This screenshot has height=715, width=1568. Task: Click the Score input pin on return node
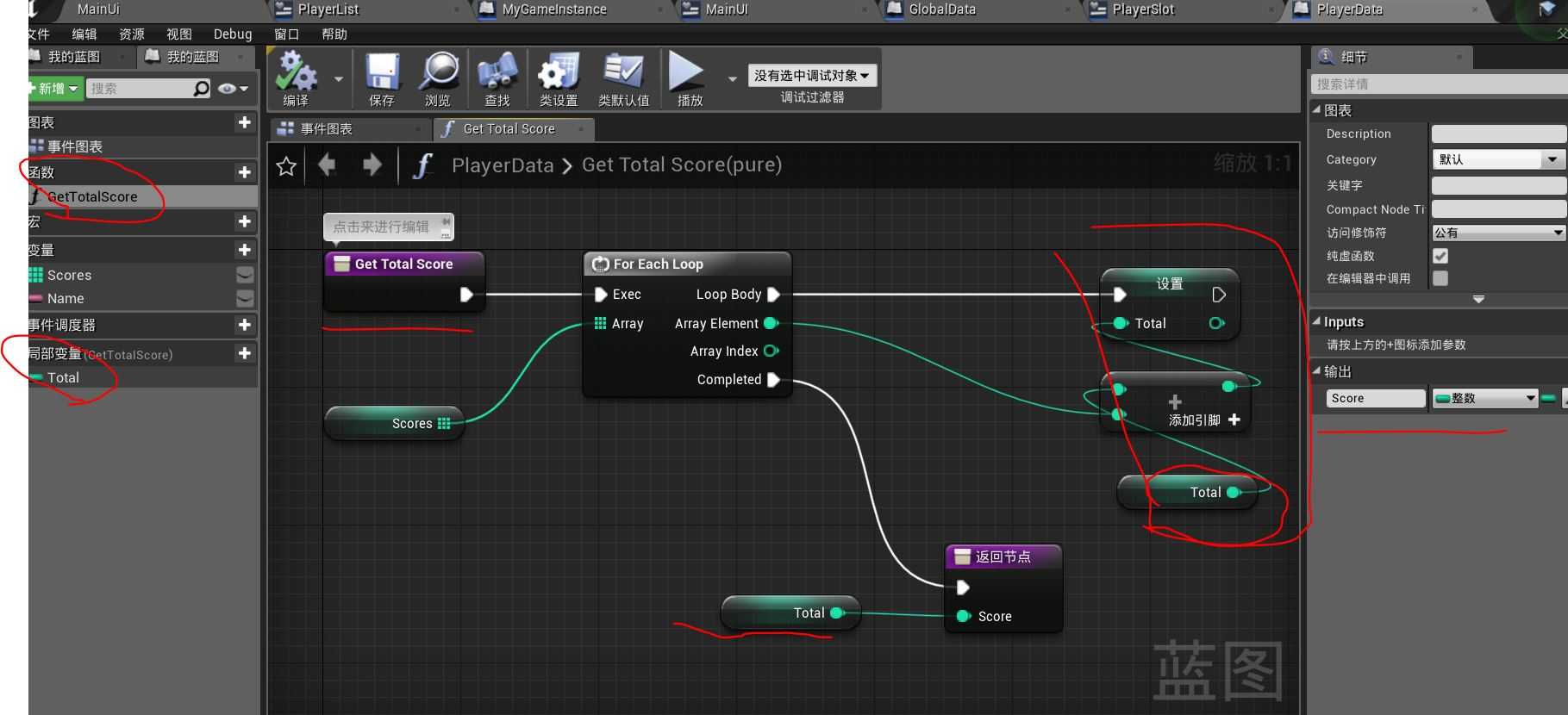tap(963, 616)
